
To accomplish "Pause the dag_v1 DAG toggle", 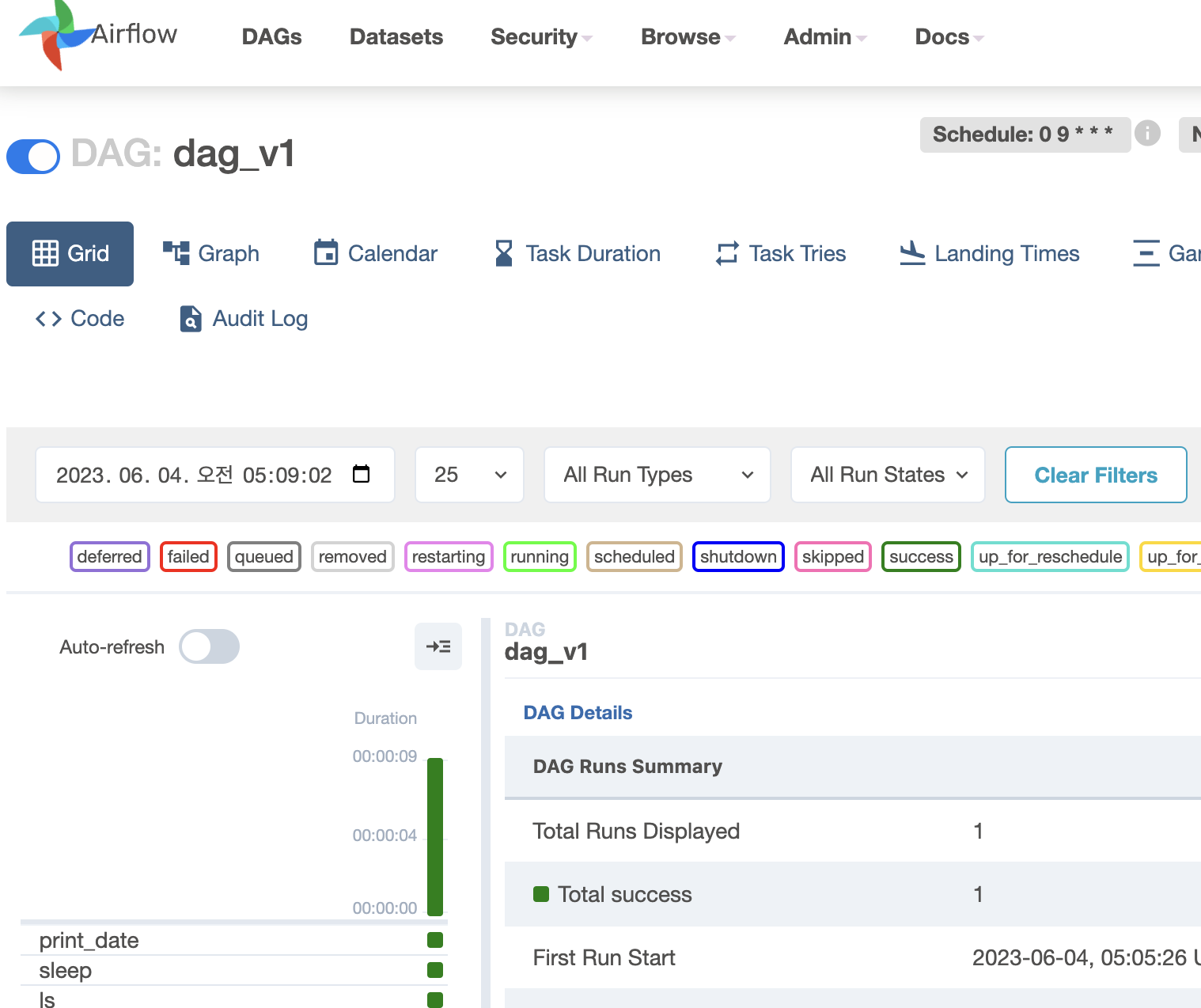I will coord(33,156).
